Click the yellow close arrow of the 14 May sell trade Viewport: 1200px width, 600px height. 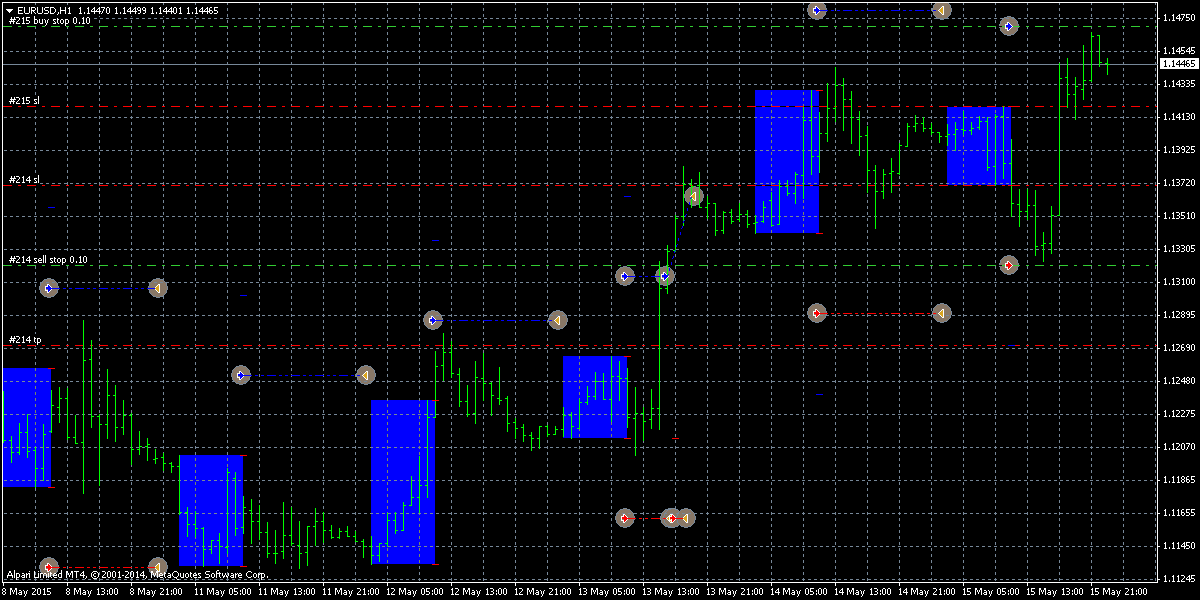(x=941, y=313)
